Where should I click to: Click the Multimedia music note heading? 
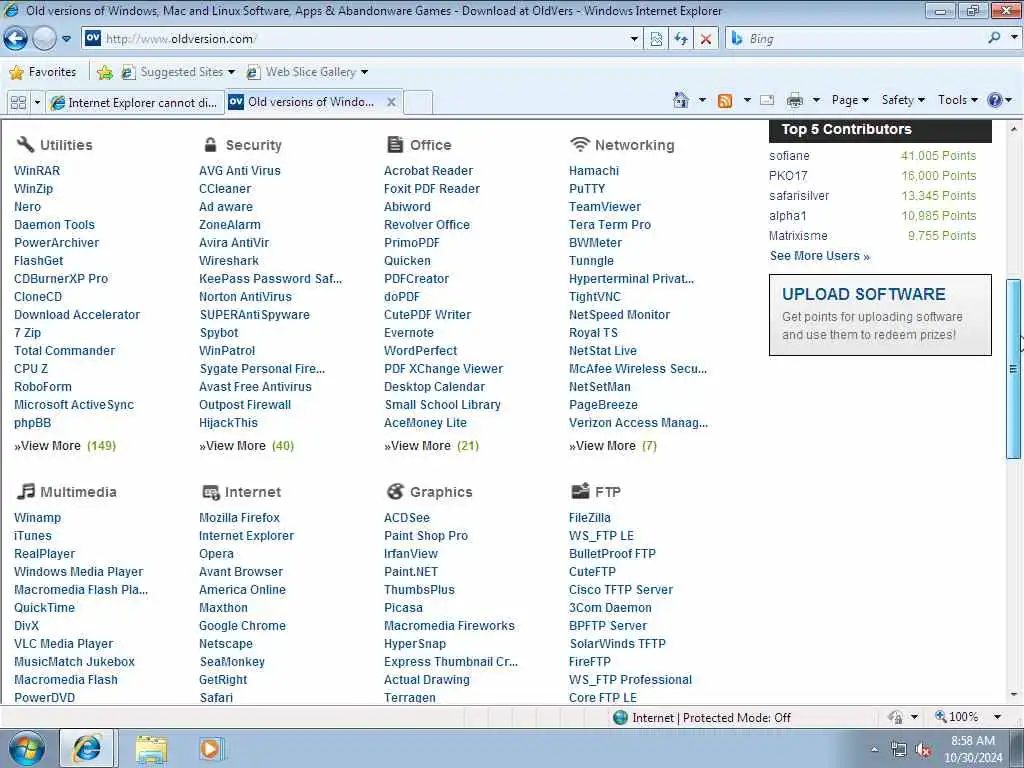pos(66,491)
